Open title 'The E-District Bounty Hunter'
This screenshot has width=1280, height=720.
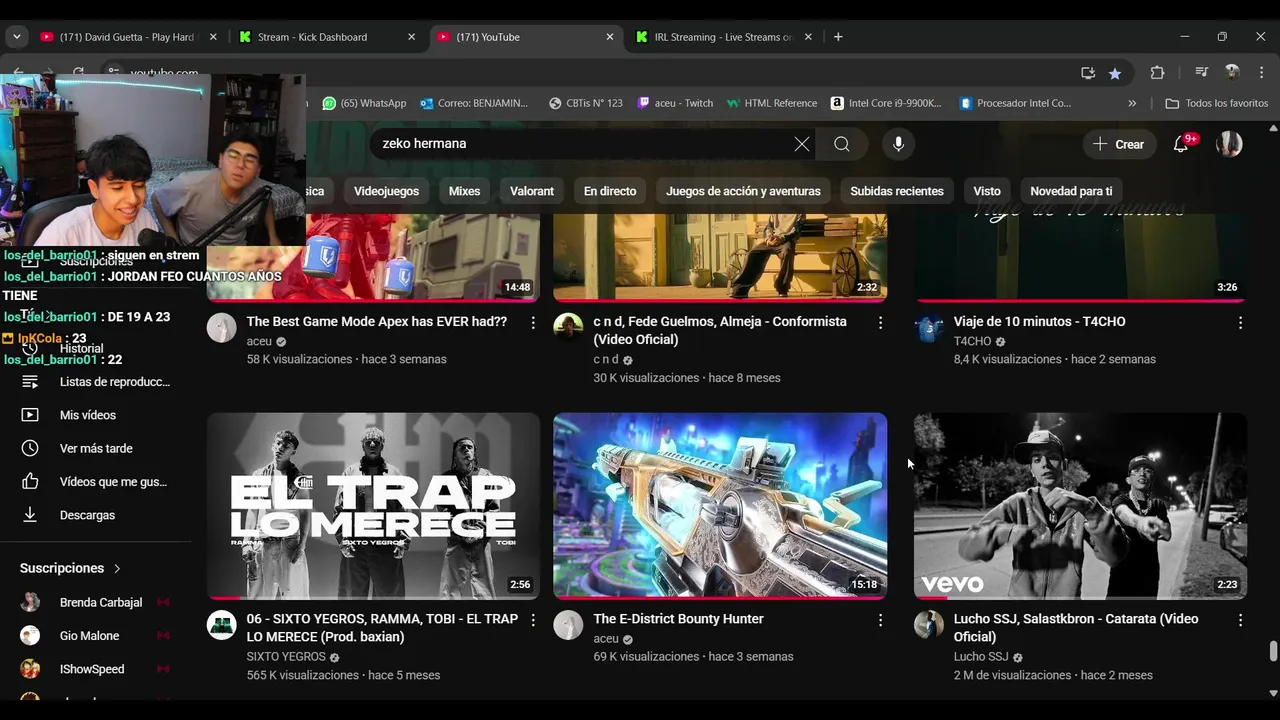point(678,619)
